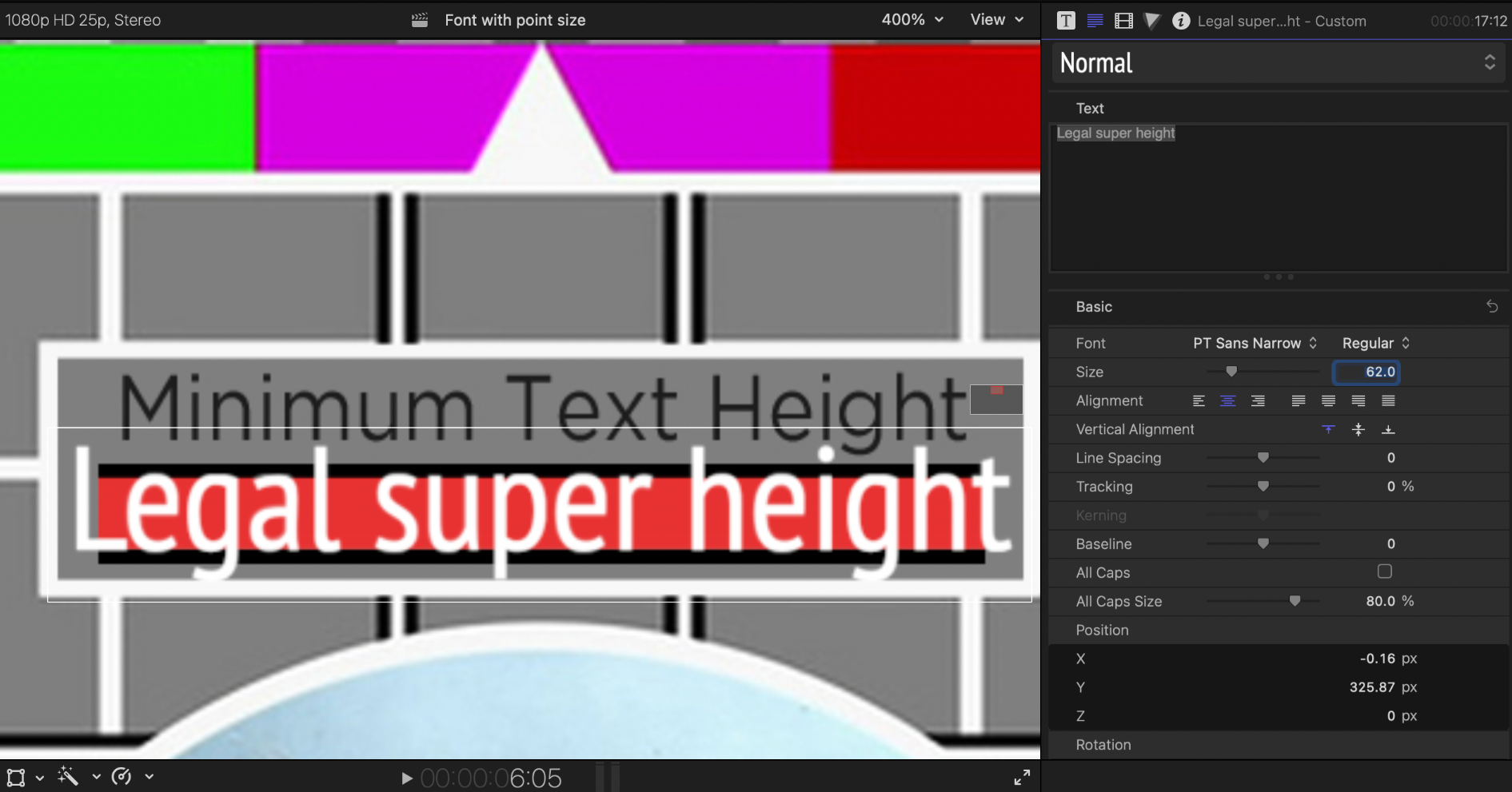This screenshot has width=1512, height=792.
Task: Justify text with last line centered
Action: [1328, 400]
